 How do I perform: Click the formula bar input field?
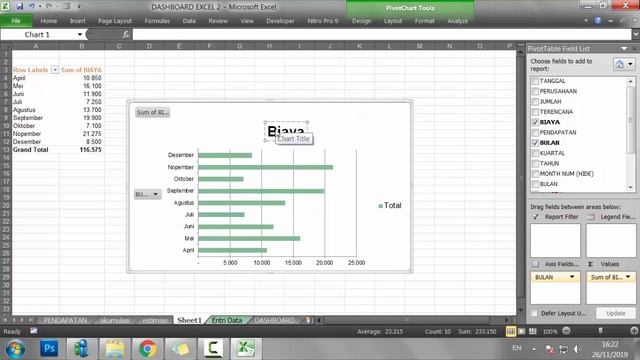click(x=382, y=35)
